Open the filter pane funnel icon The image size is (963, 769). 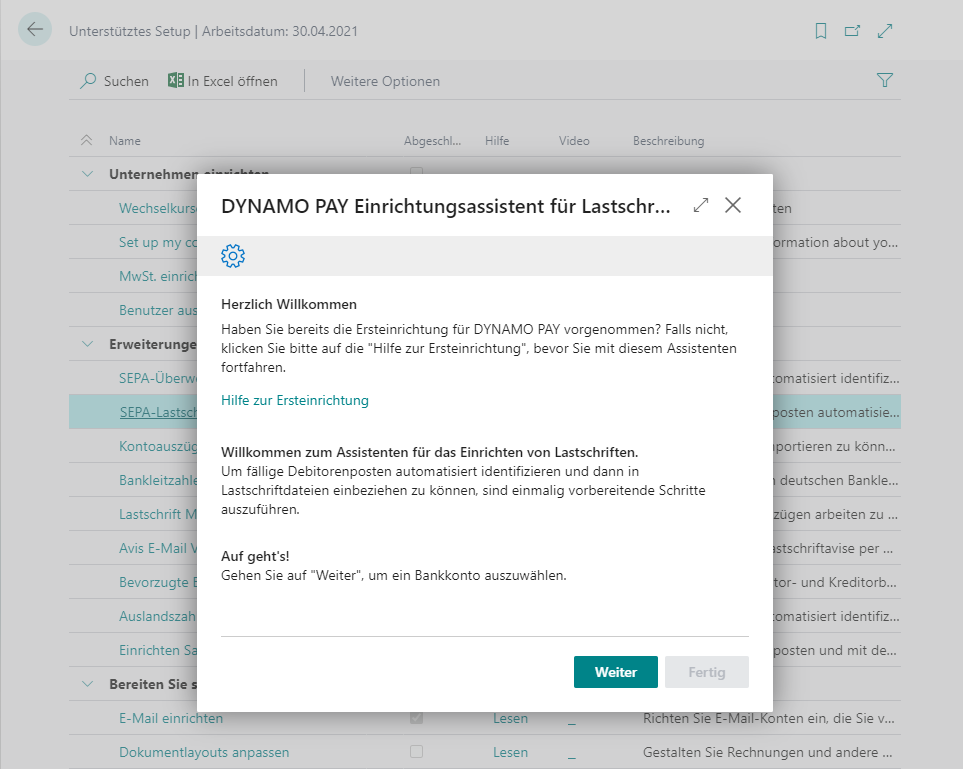pos(885,80)
